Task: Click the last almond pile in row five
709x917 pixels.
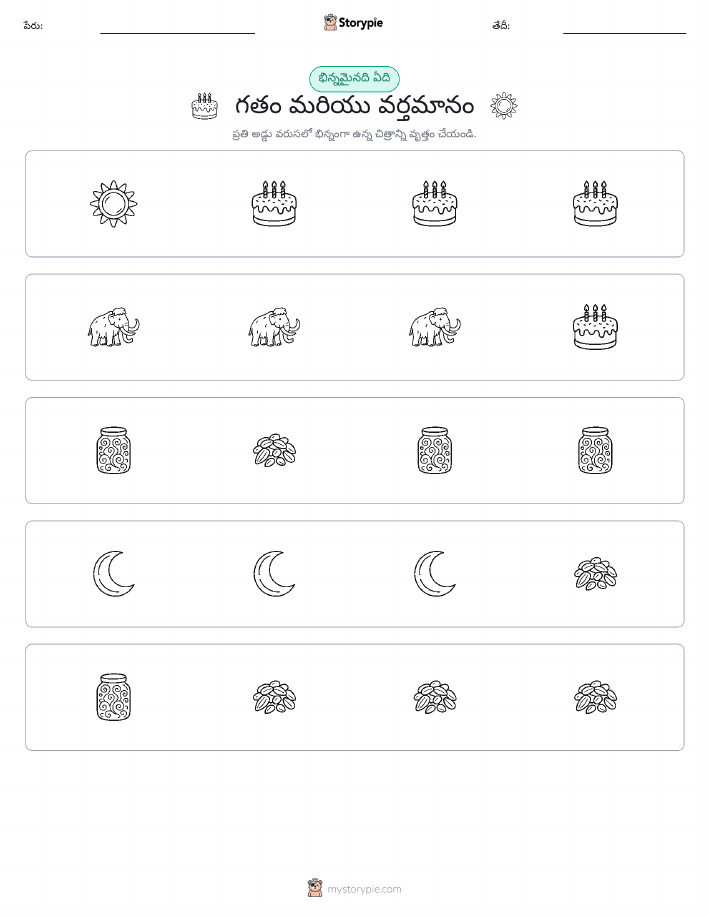Action: point(595,697)
